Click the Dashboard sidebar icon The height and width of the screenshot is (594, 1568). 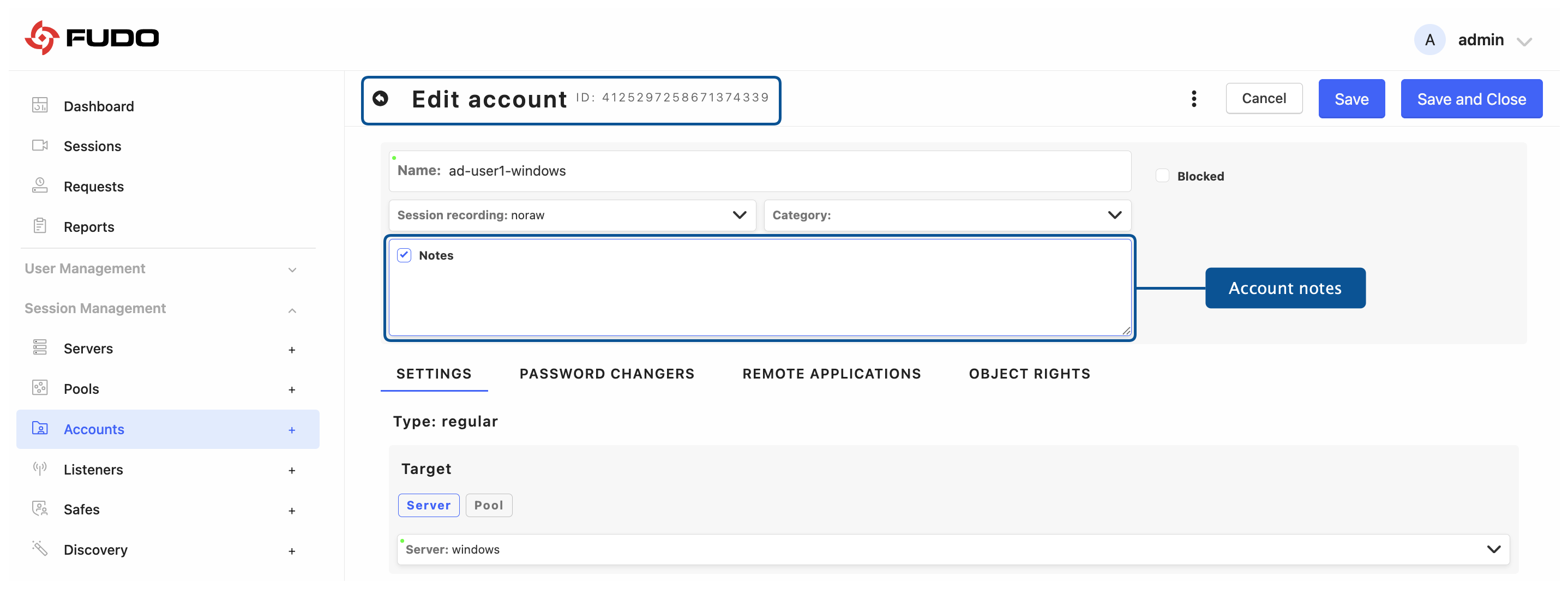(40, 105)
